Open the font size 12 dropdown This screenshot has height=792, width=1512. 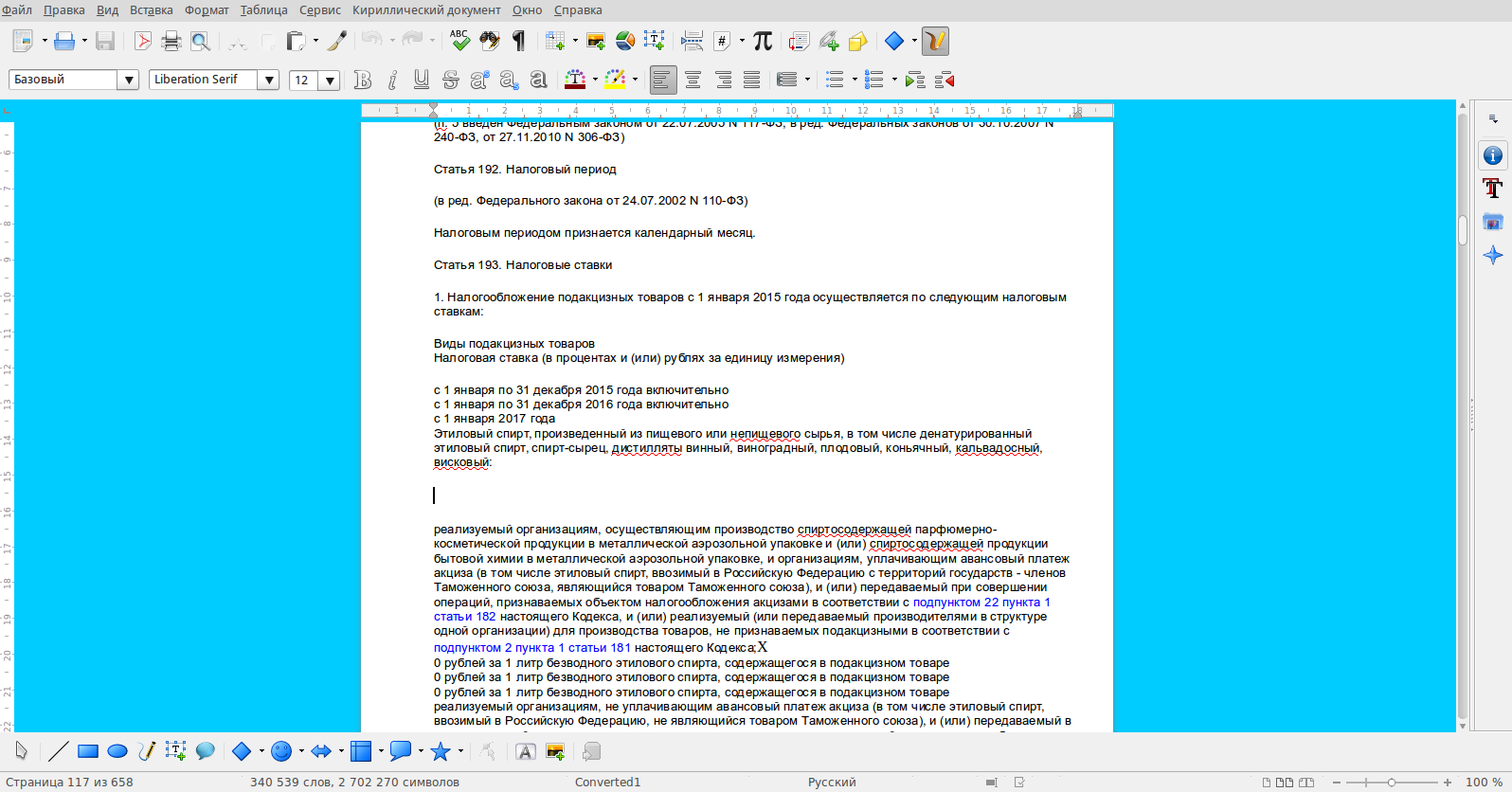330,81
